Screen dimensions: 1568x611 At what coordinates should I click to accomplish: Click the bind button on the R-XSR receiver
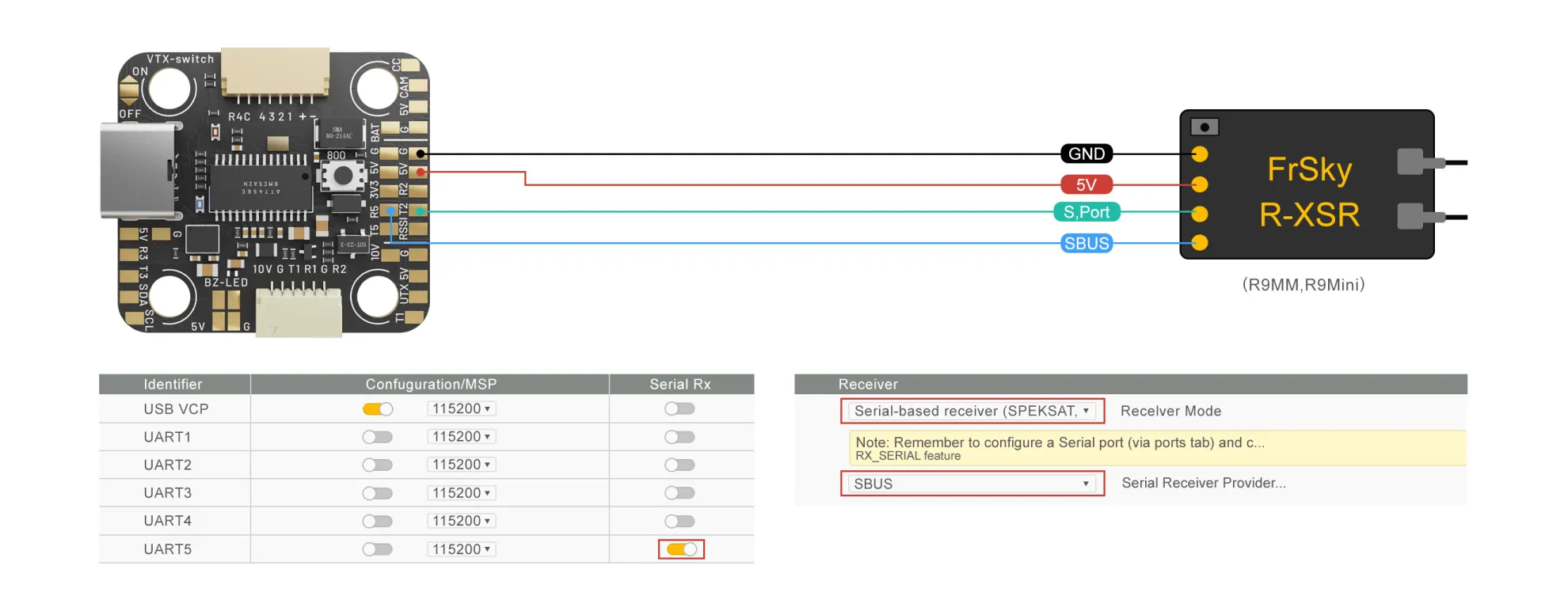point(1205,127)
